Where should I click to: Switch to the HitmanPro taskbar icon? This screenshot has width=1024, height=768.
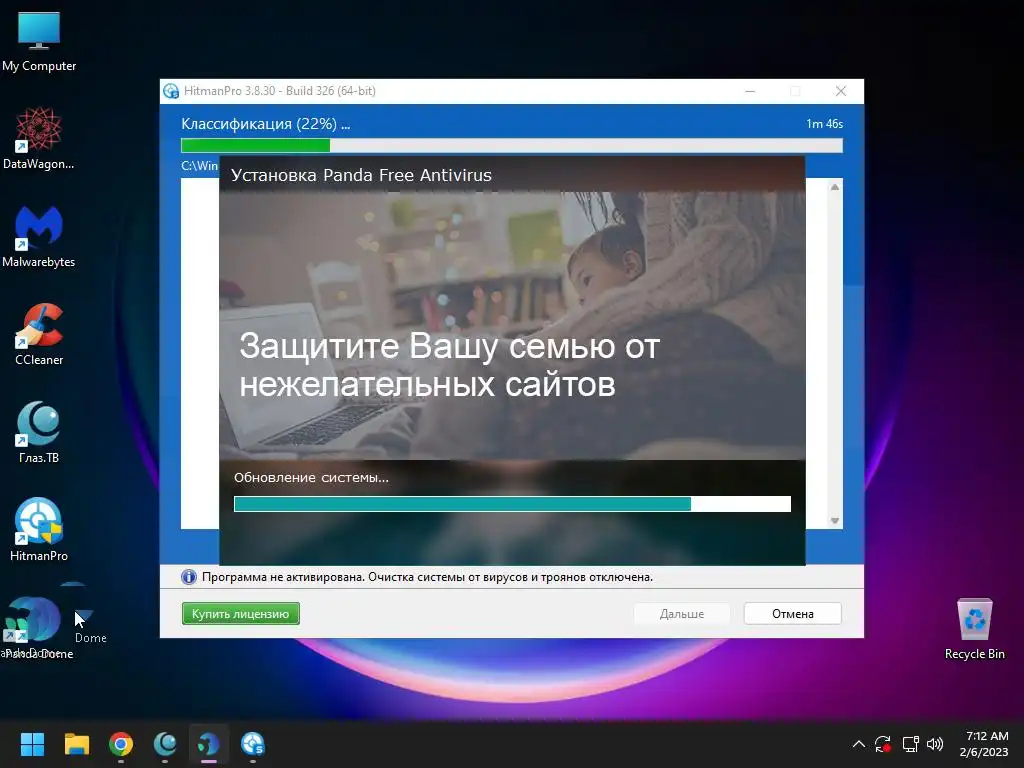(253, 744)
